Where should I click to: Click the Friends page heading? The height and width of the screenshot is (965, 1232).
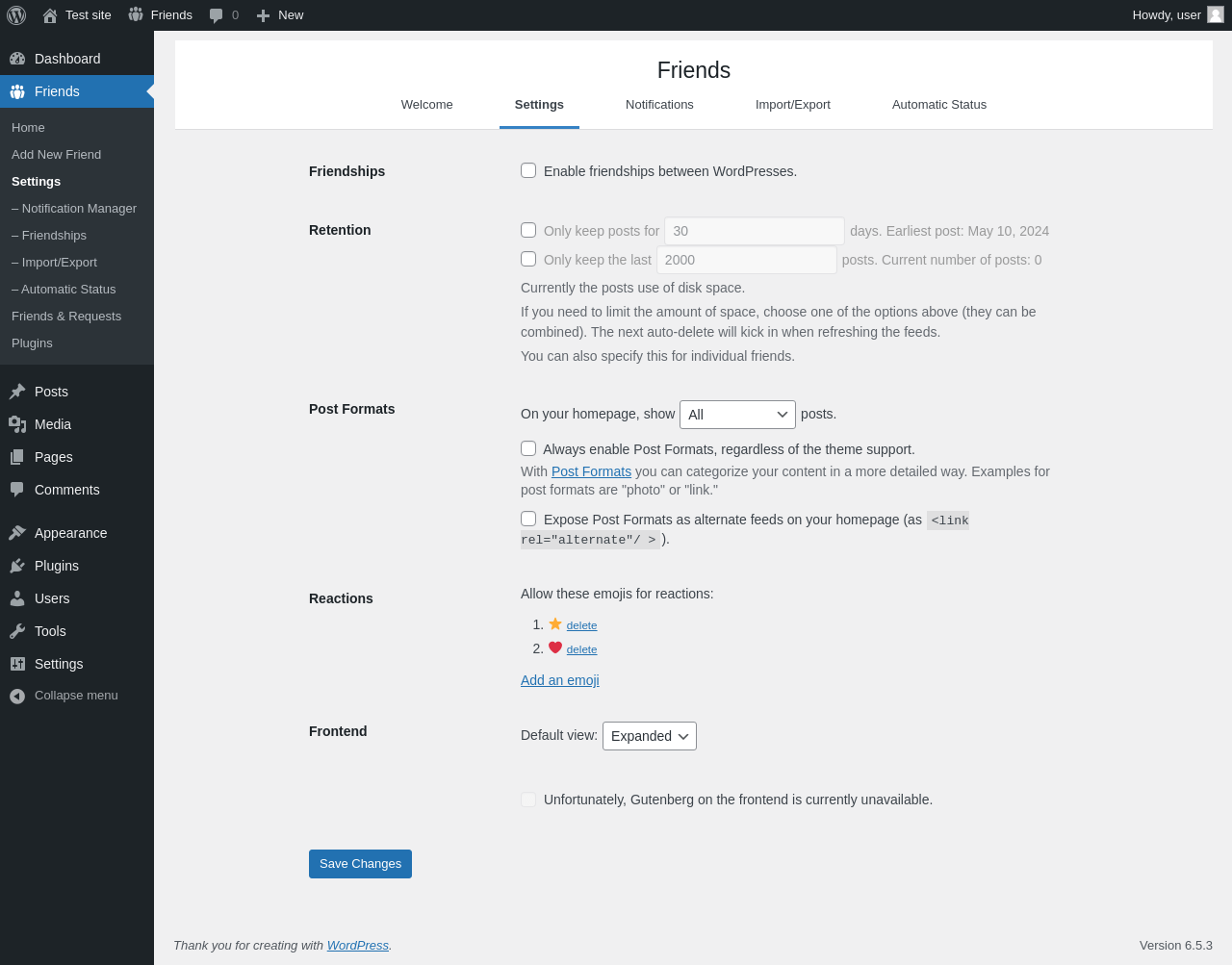pyautogui.click(x=694, y=70)
